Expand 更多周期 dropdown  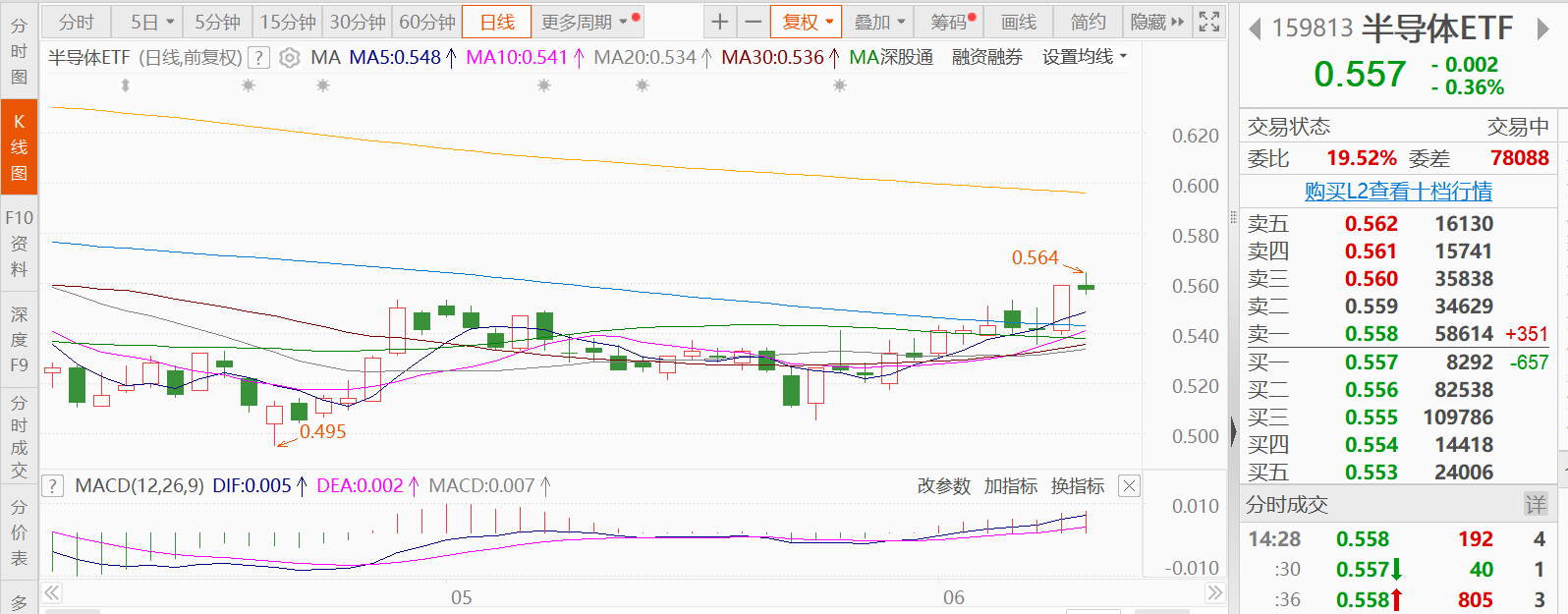[x=589, y=22]
